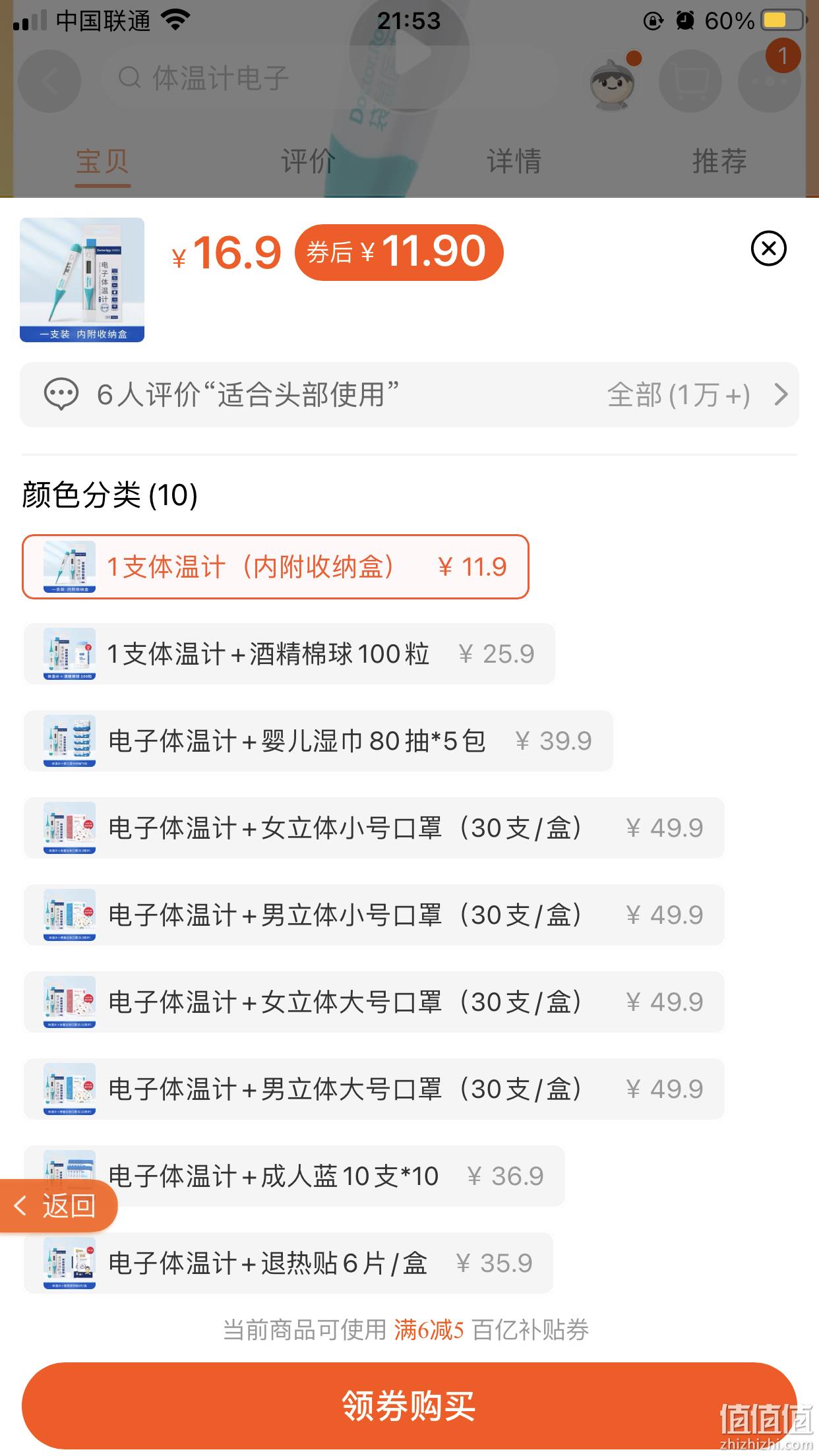The height and width of the screenshot is (1456, 819).
Task: Open the product thumbnail image
Action: pos(82,280)
